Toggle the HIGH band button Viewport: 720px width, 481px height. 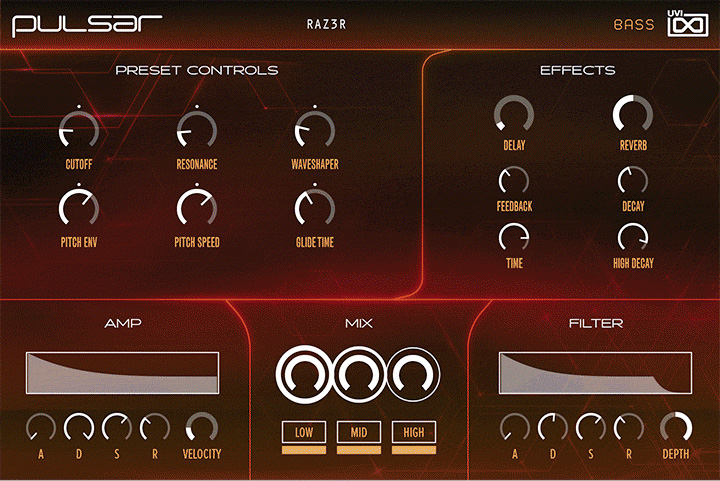(x=414, y=432)
